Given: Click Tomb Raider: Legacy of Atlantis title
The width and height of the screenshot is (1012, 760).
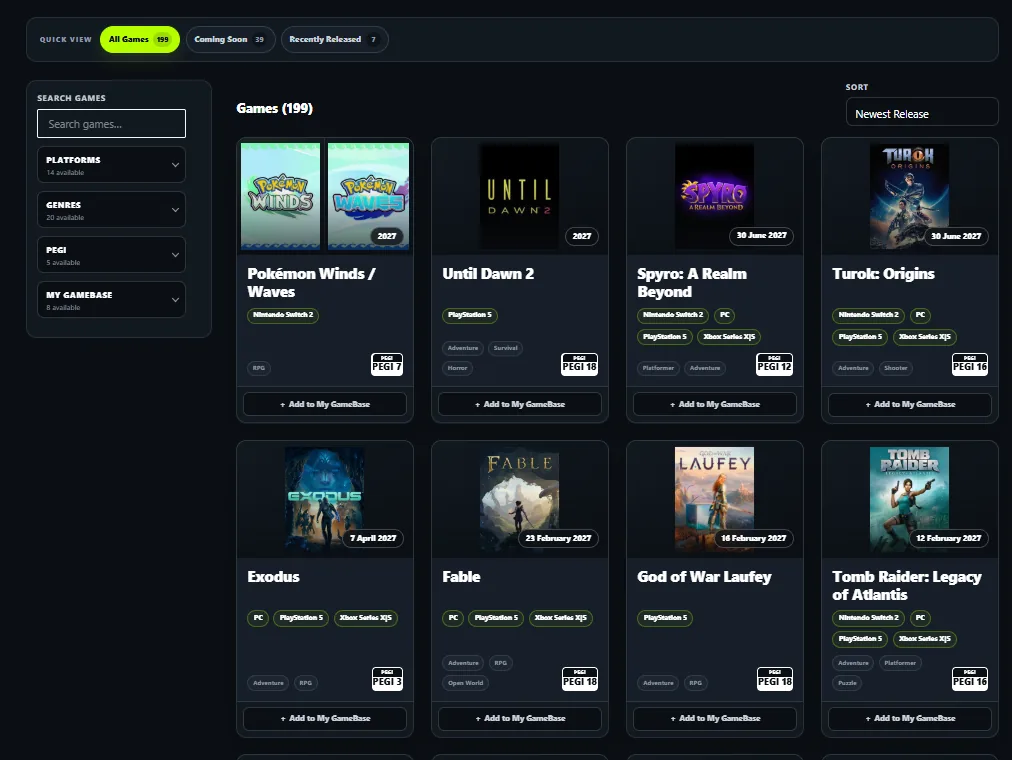Looking at the screenshot, I should point(907,586).
